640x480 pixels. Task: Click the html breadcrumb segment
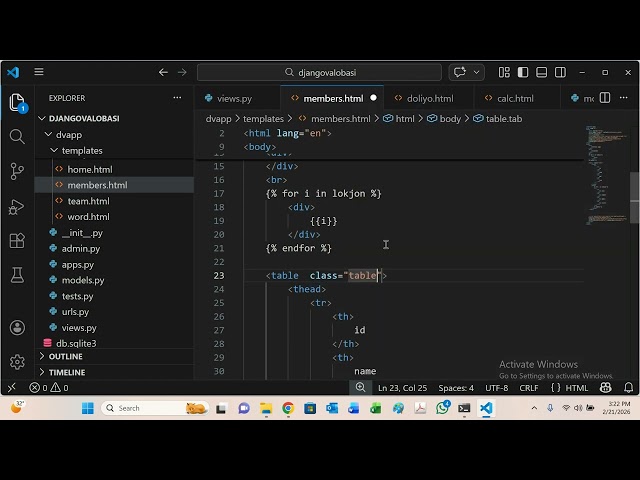point(399,119)
